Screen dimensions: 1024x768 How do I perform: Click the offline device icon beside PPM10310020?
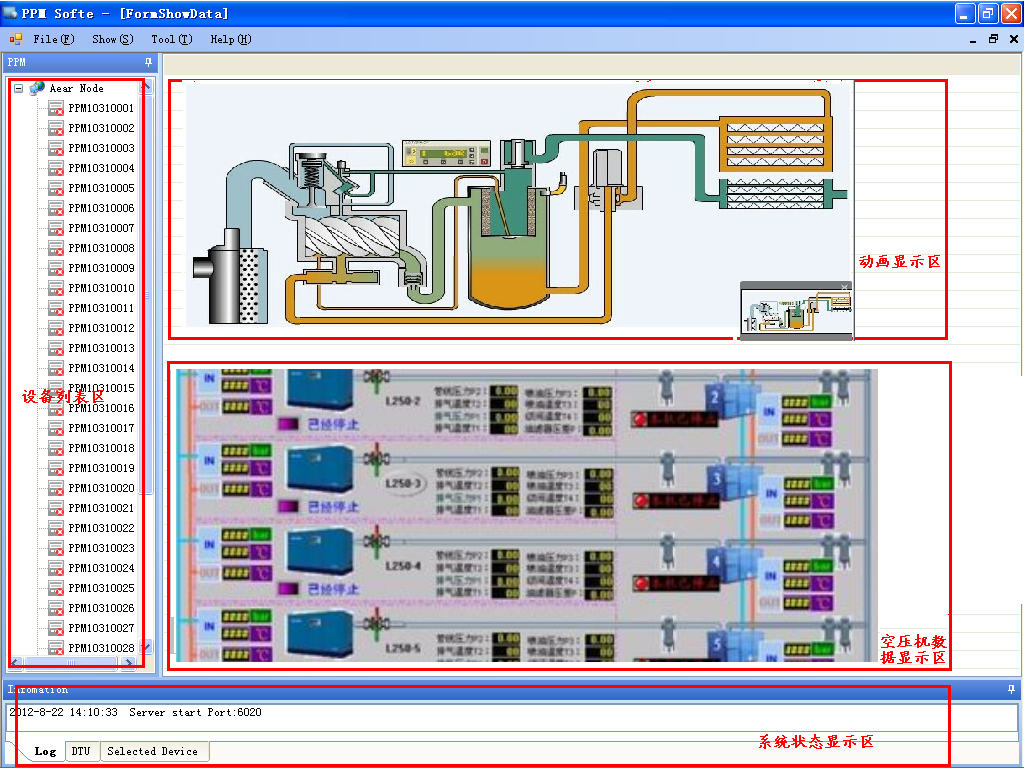(x=56, y=488)
